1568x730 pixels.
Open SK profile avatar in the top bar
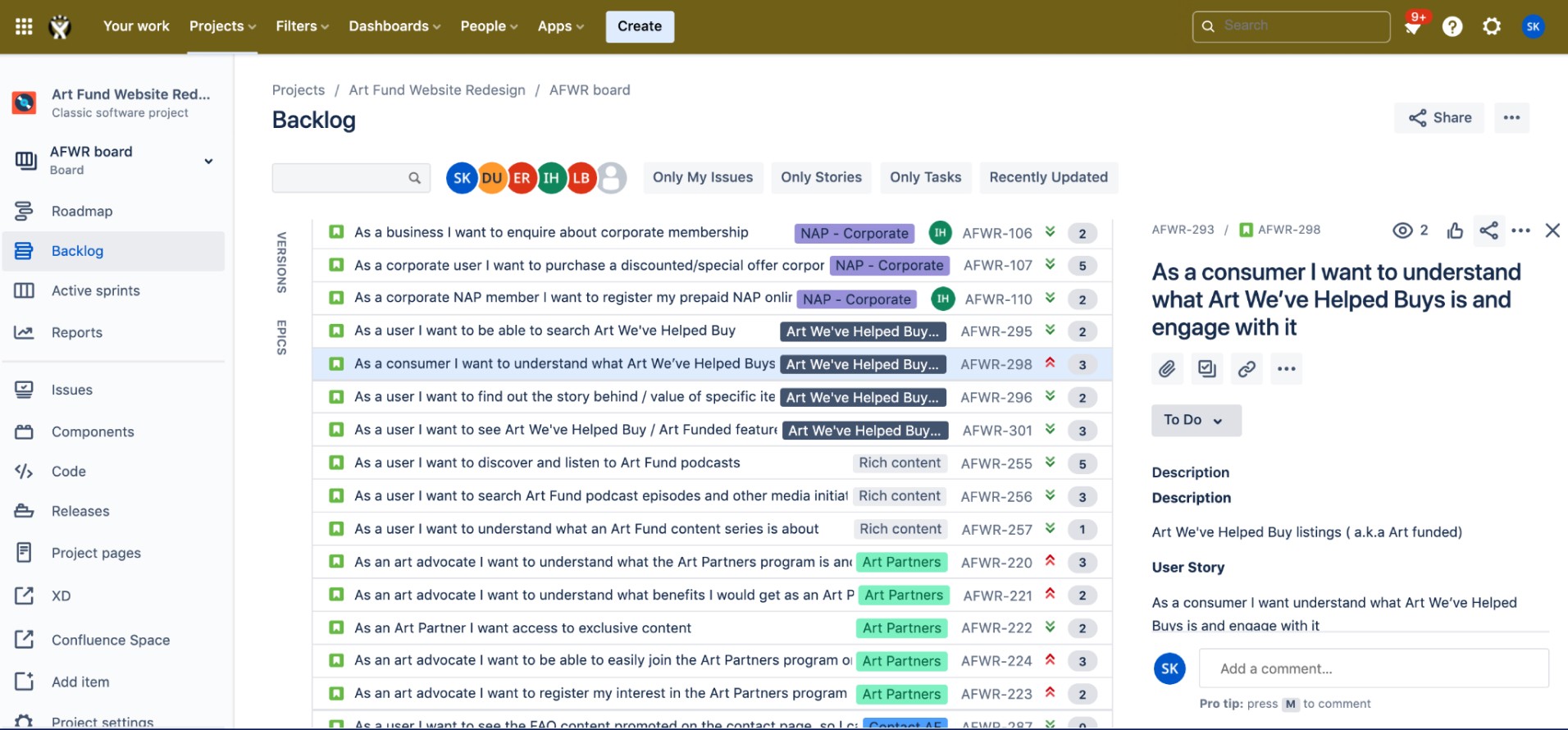(1533, 26)
